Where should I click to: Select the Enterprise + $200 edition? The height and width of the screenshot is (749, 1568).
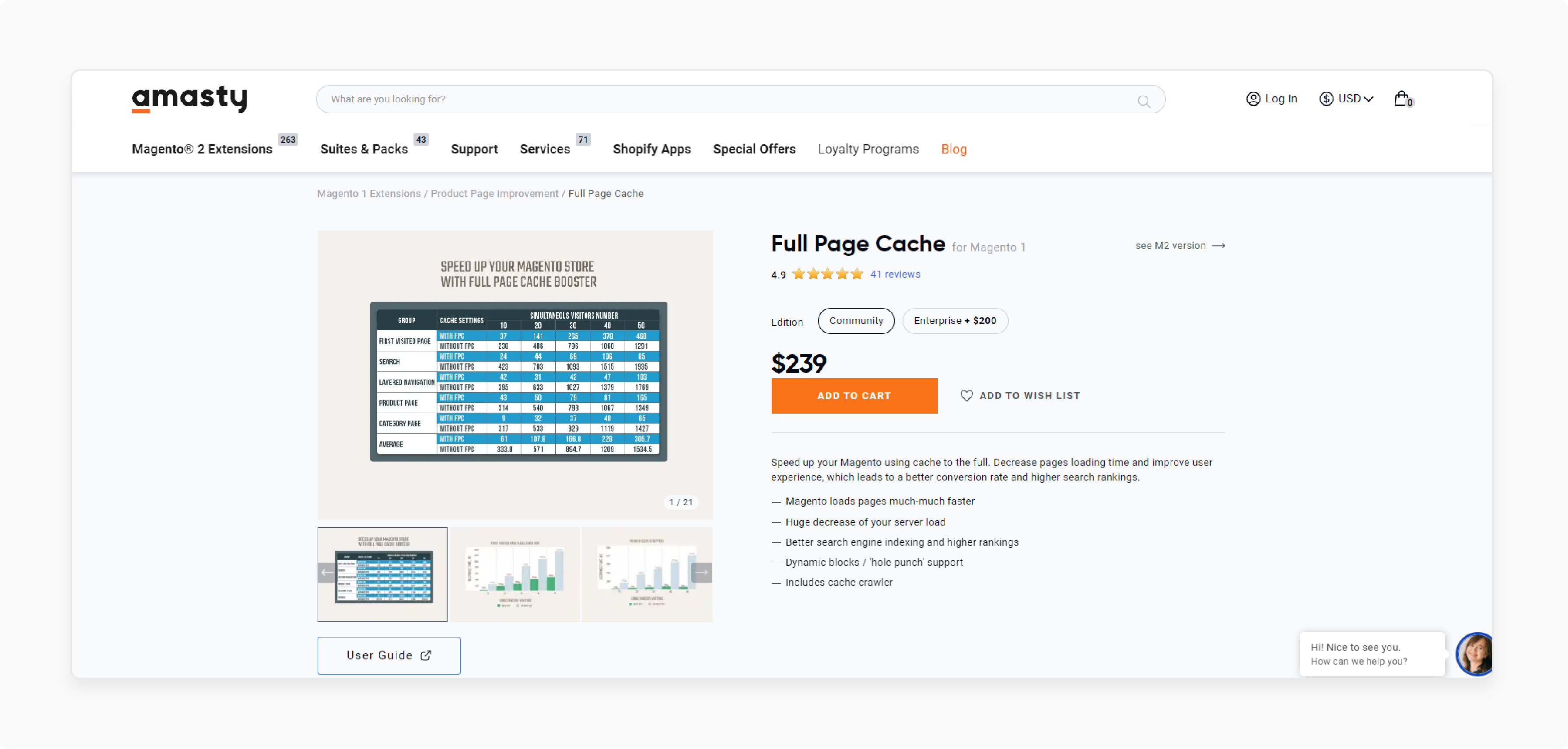click(955, 321)
